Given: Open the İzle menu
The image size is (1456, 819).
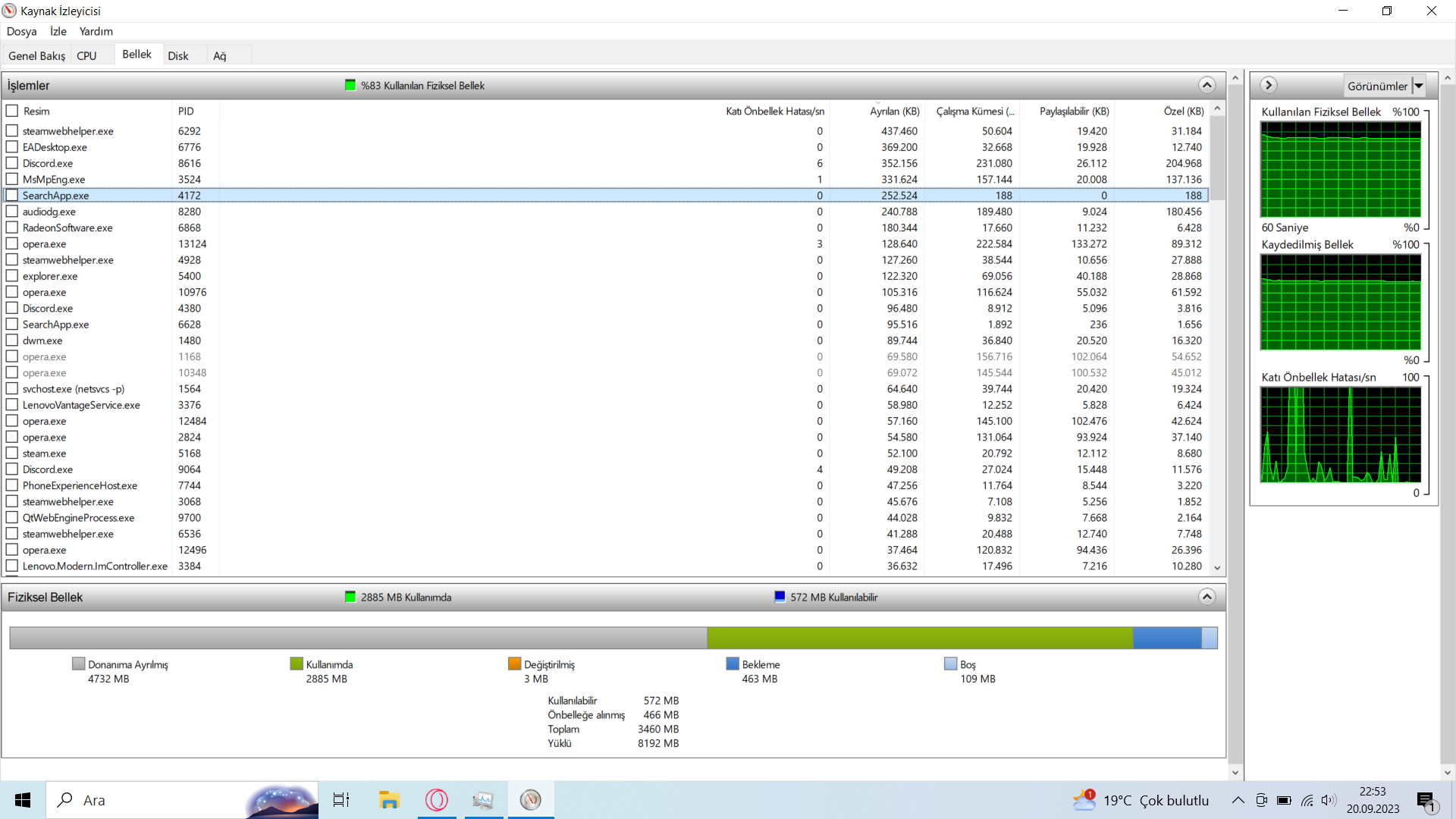Looking at the screenshot, I should click(58, 31).
